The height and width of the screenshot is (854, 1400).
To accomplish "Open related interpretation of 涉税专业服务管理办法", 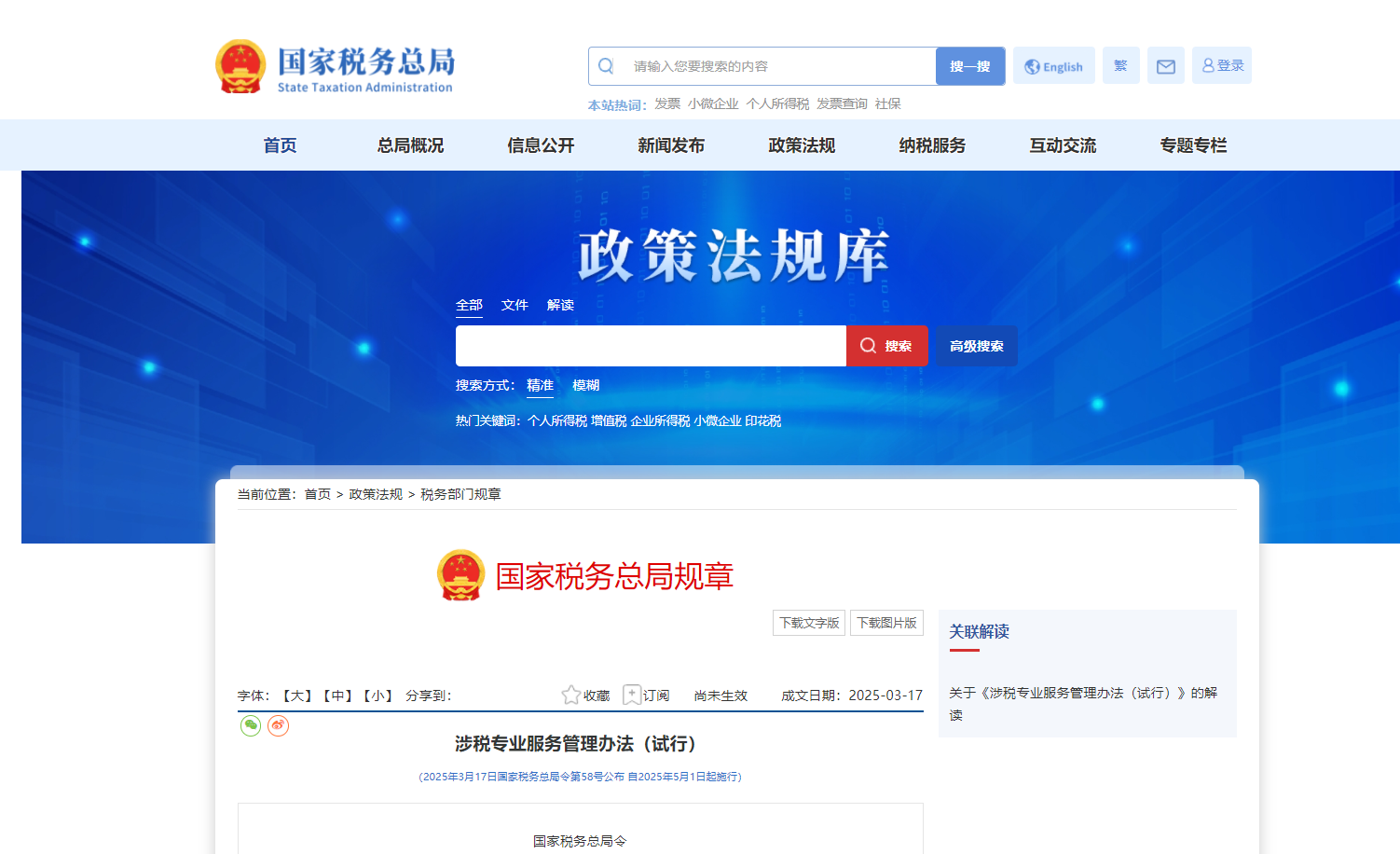I will [x=1083, y=704].
